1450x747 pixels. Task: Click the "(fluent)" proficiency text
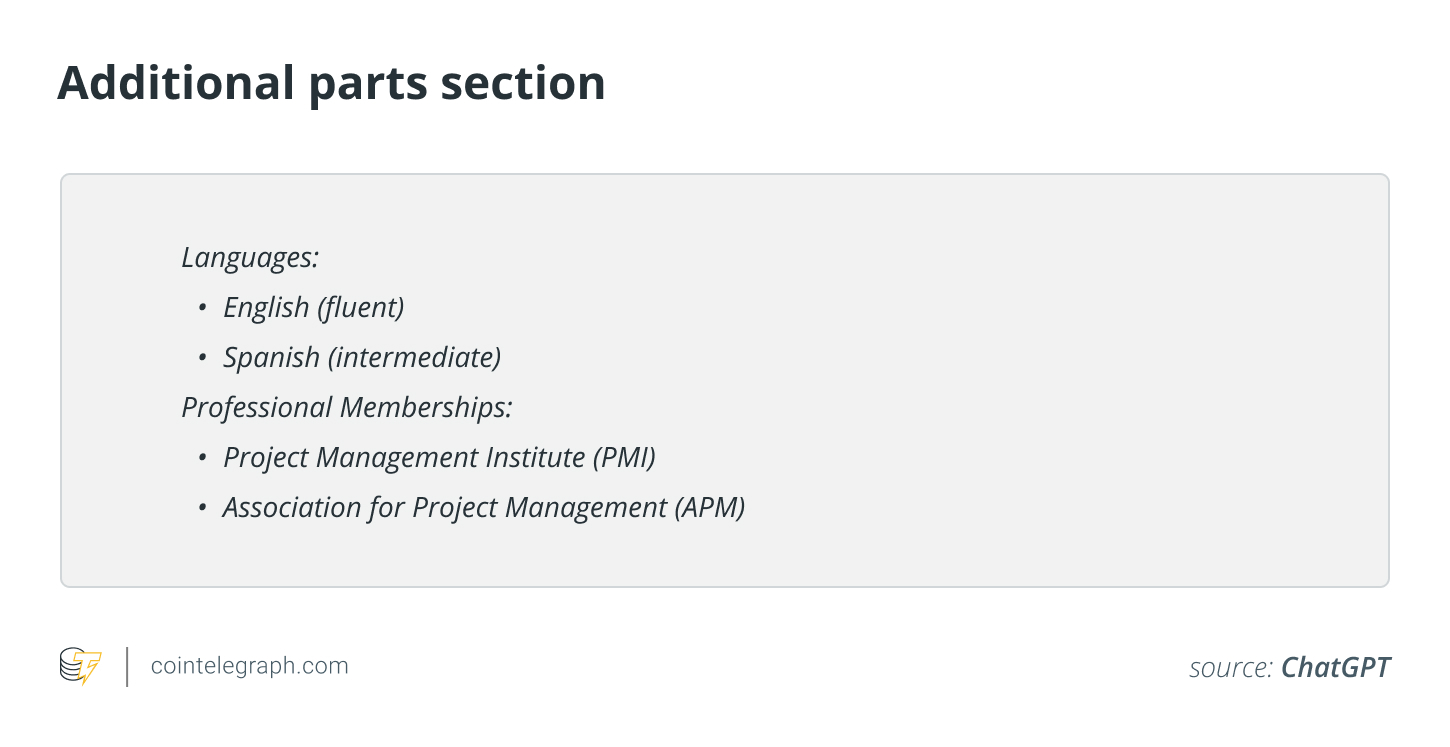[x=360, y=308]
